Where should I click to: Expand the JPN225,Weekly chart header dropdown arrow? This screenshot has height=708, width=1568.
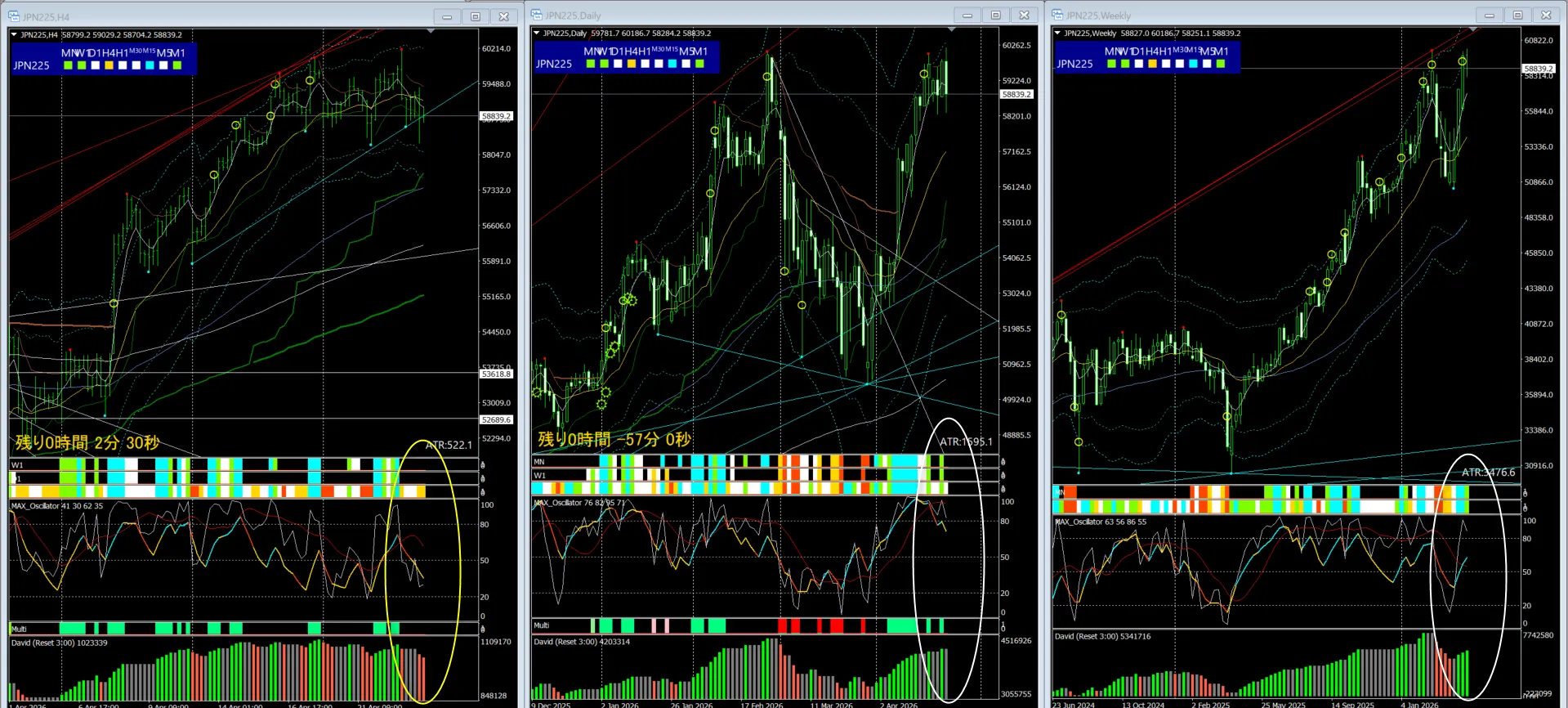[1057, 34]
